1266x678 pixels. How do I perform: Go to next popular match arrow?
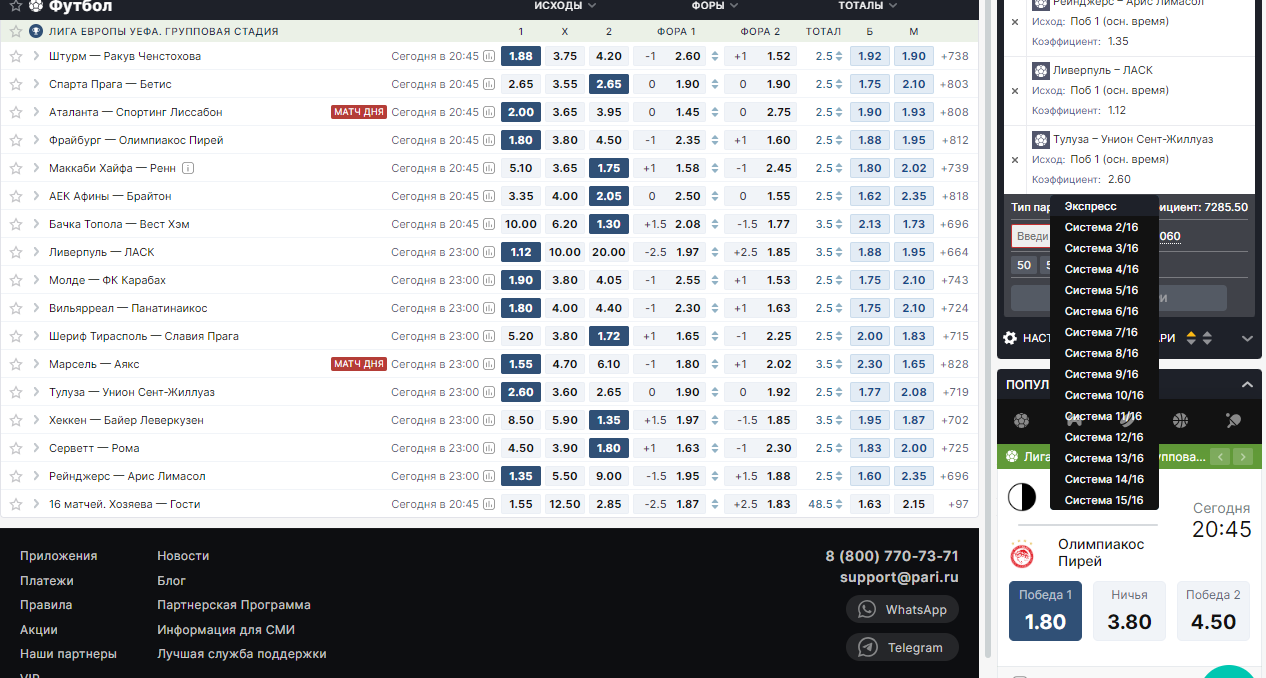[x=1243, y=457]
